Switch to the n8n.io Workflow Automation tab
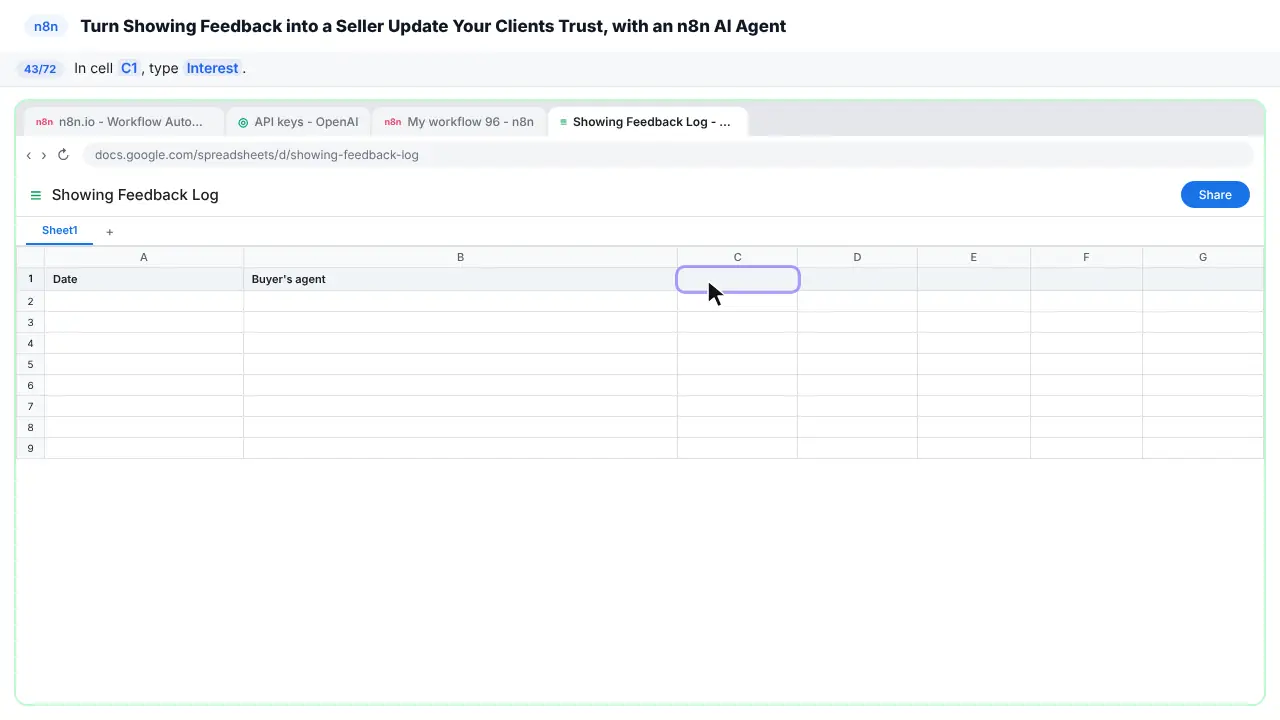 pyautogui.click(x=124, y=122)
